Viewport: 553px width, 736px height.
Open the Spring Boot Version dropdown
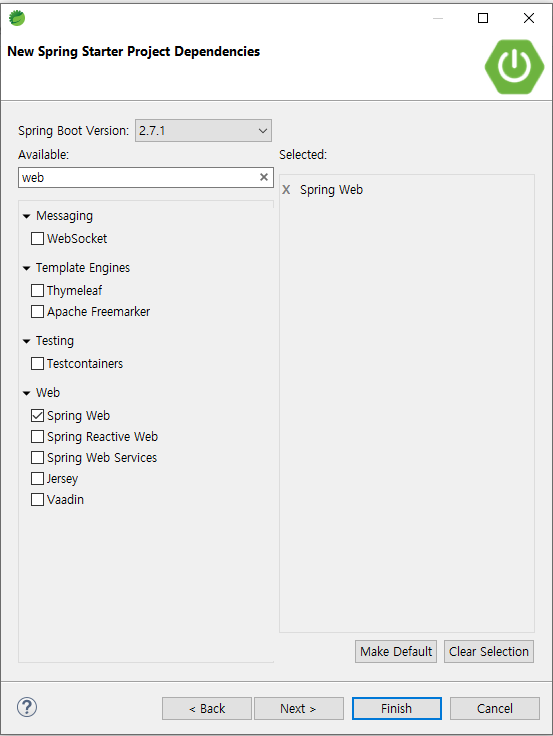(203, 130)
